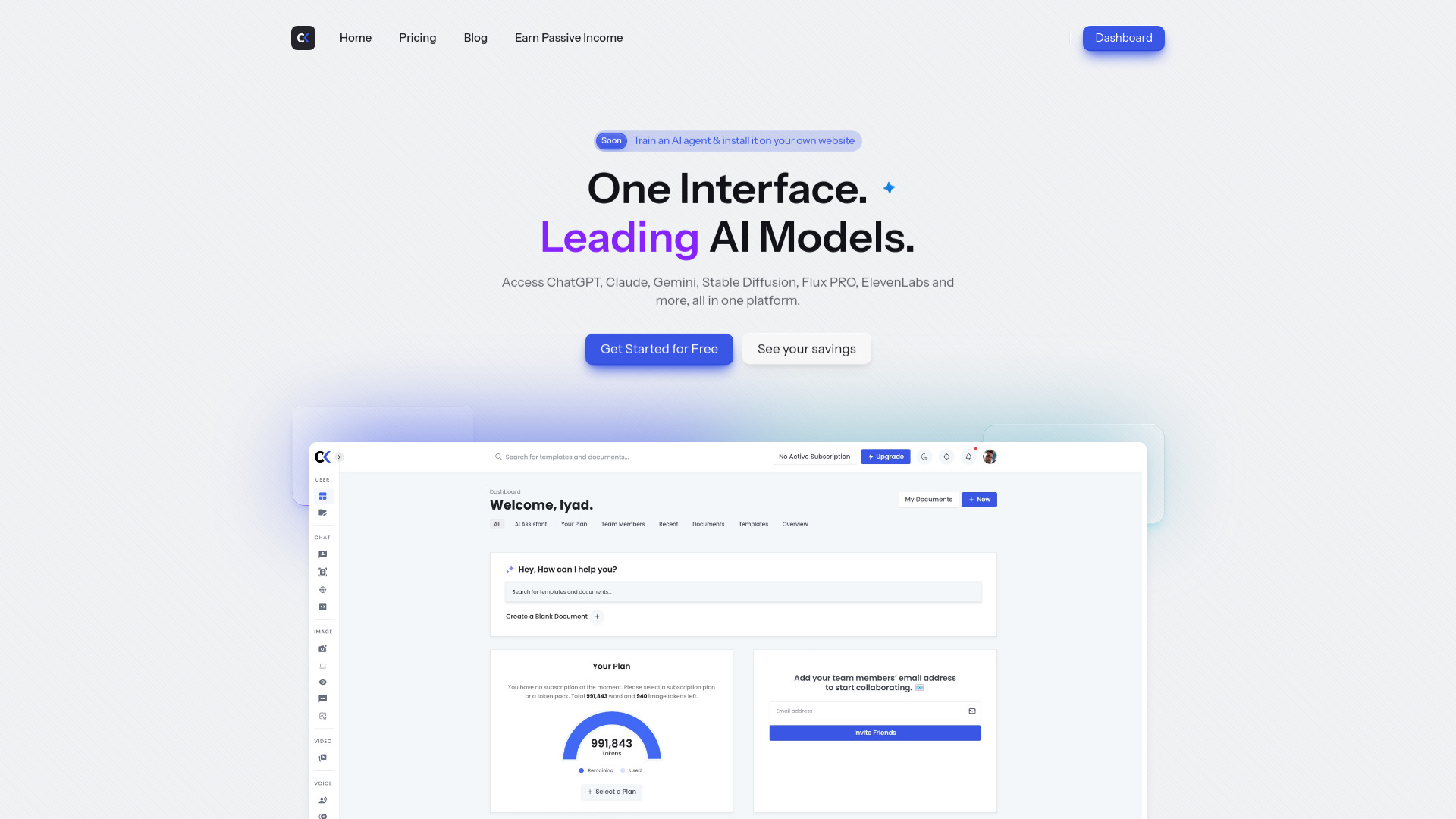Image resolution: width=1456 pixels, height=819 pixels.
Task: Toggle the remaining tokens visibility indicator
Action: (x=582, y=770)
